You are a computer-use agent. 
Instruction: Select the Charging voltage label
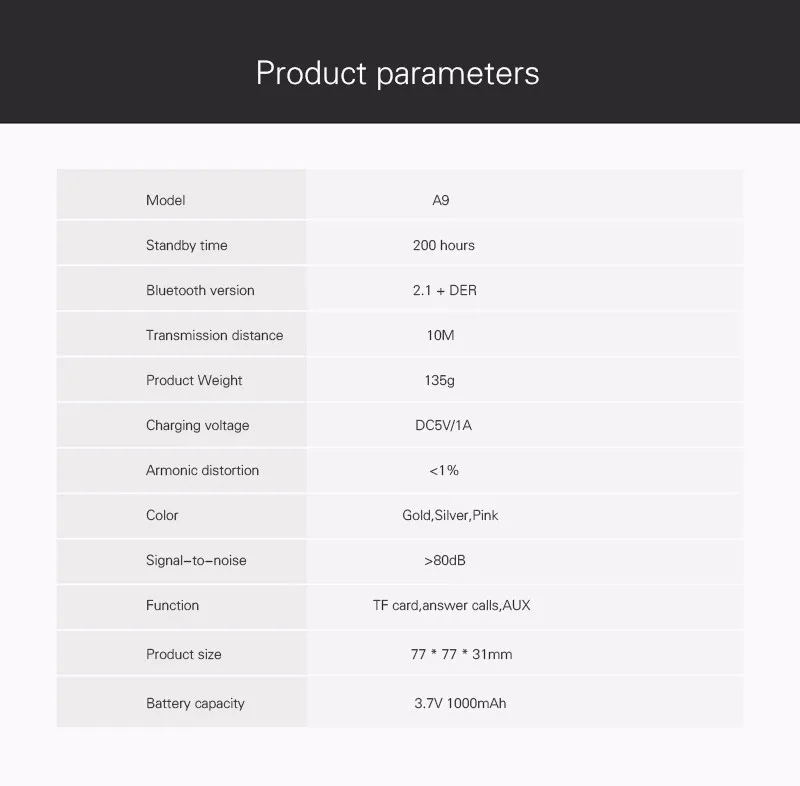tap(197, 425)
